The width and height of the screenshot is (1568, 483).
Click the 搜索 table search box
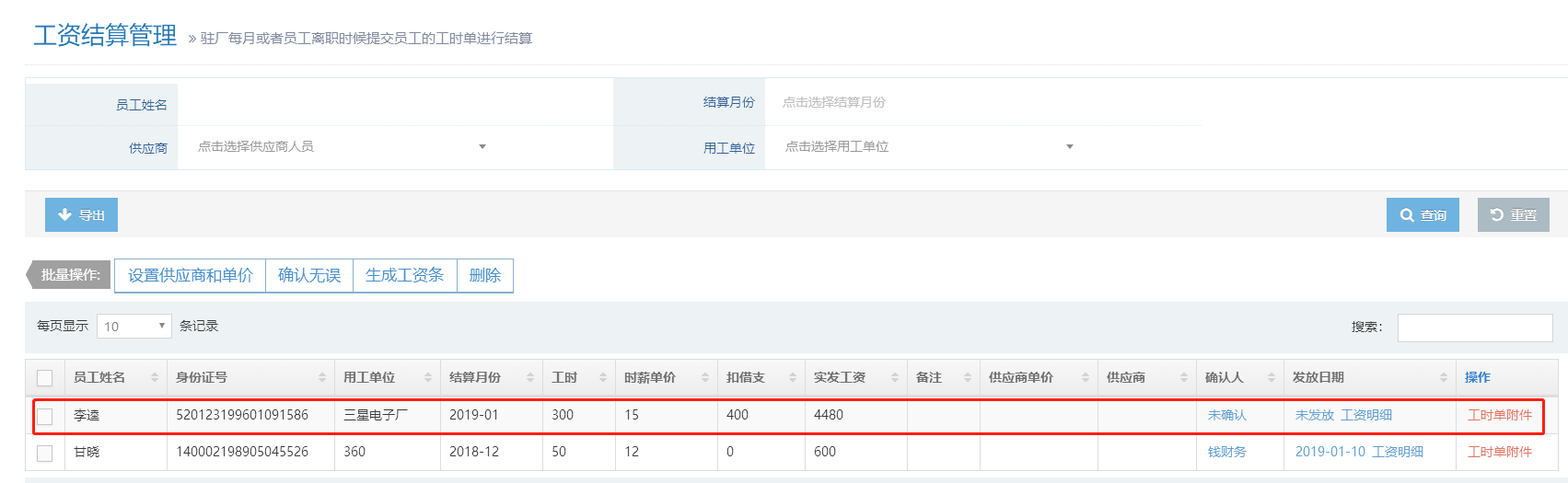click(1474, 328)
